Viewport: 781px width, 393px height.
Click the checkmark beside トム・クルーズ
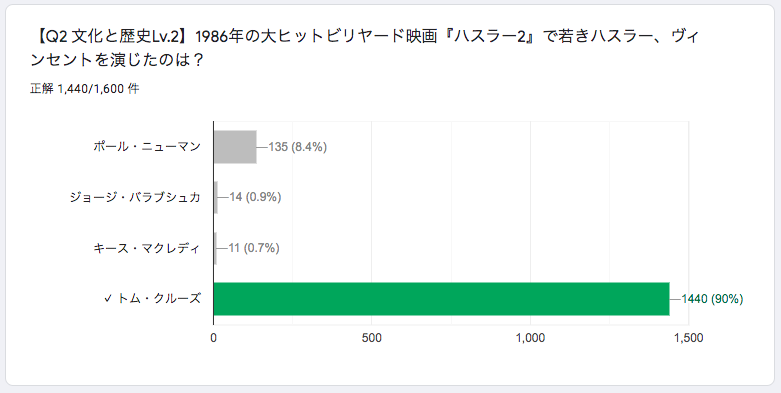108,299
